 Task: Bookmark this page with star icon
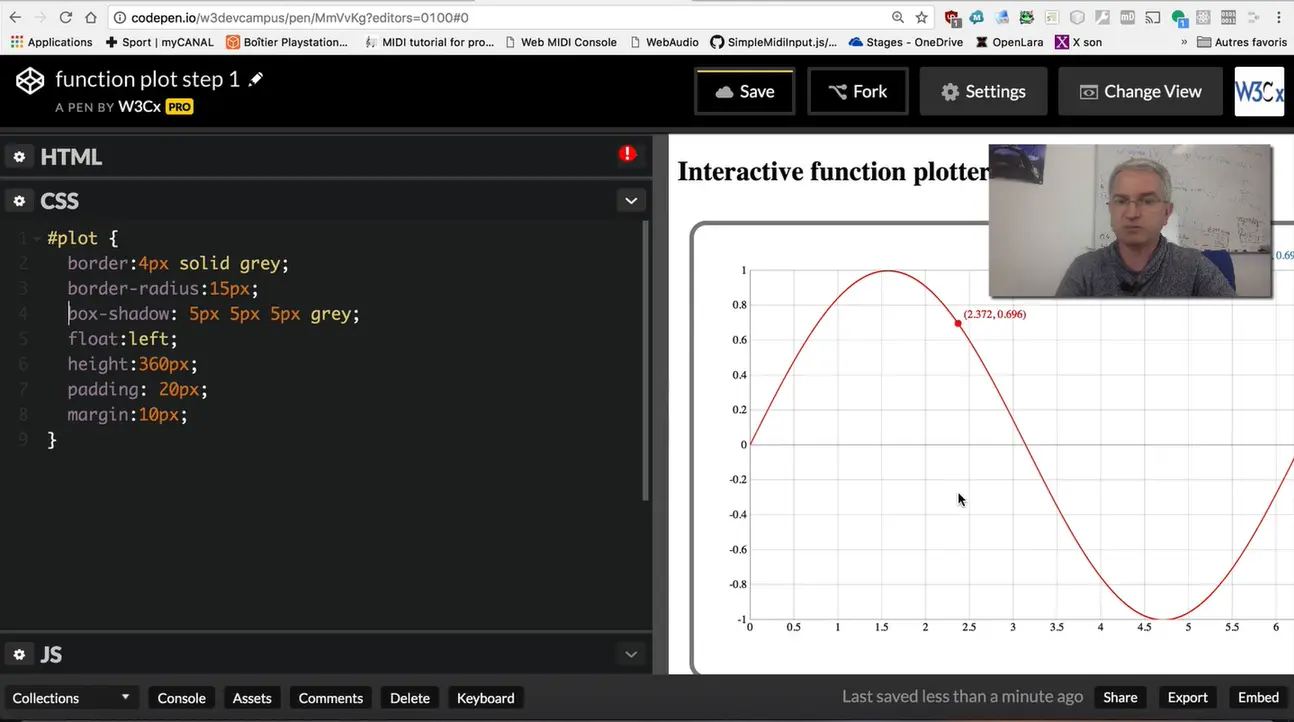click(x=921, y=18)
